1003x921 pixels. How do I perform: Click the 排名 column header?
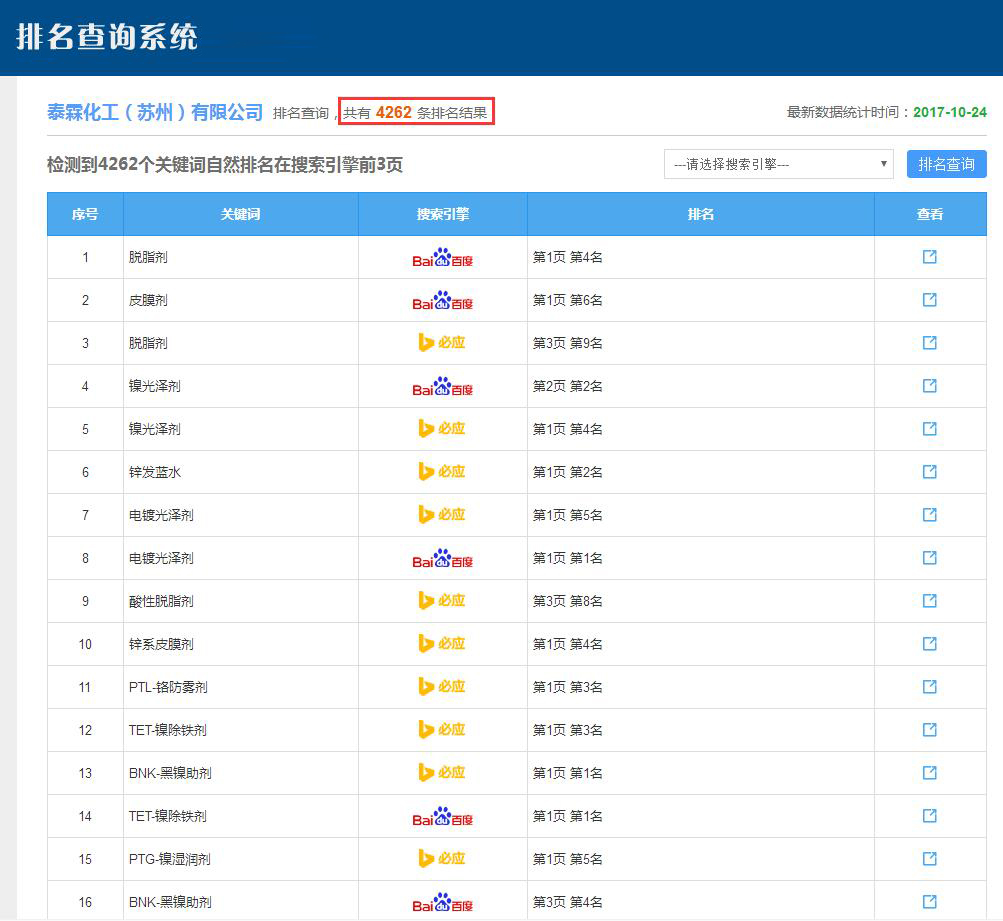click(x=700, y=214)
